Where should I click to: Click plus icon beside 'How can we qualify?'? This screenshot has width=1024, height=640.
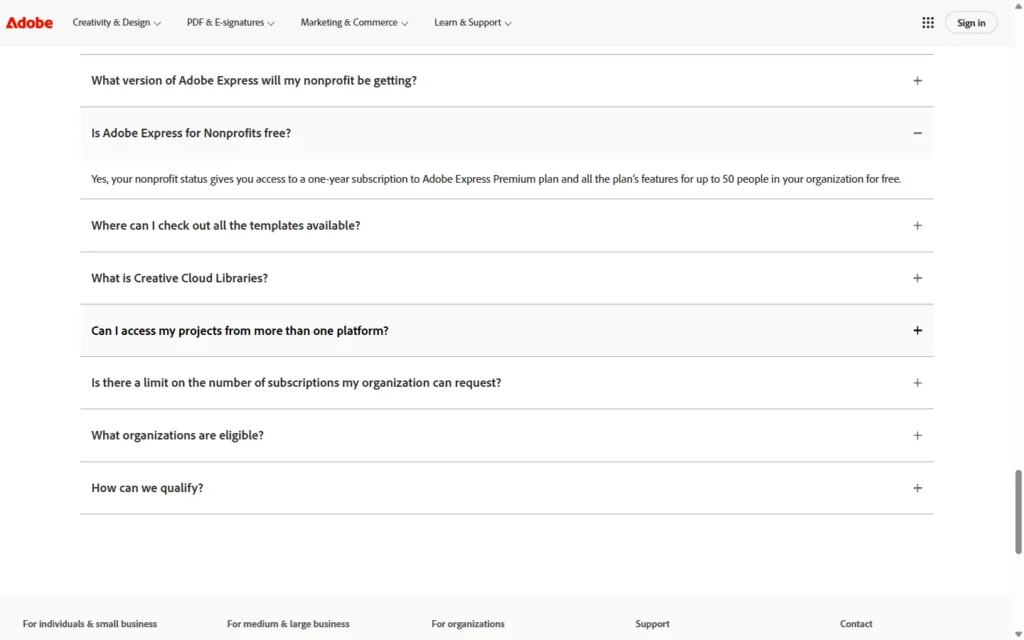pos(918,488)
